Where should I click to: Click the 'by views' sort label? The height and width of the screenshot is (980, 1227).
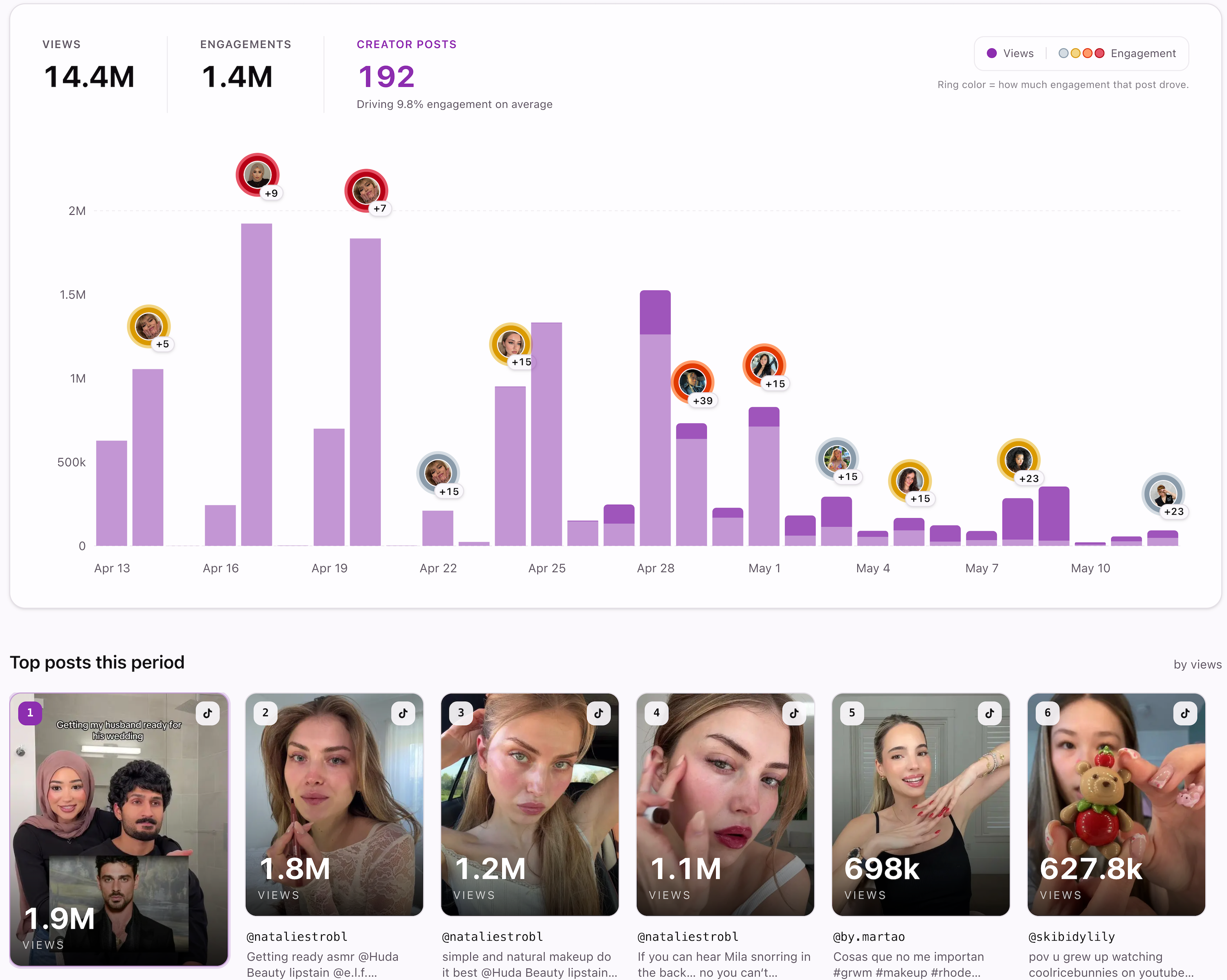1198,664
